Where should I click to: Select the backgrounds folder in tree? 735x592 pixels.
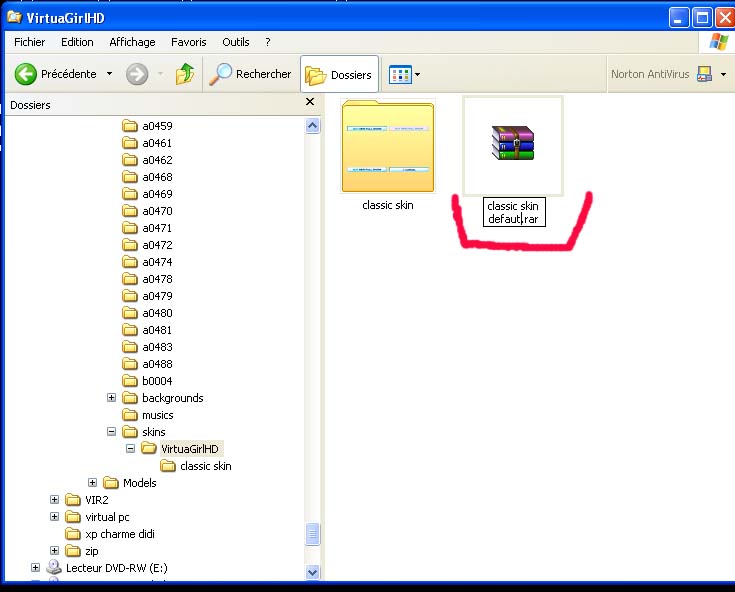(x=163, y=398)
